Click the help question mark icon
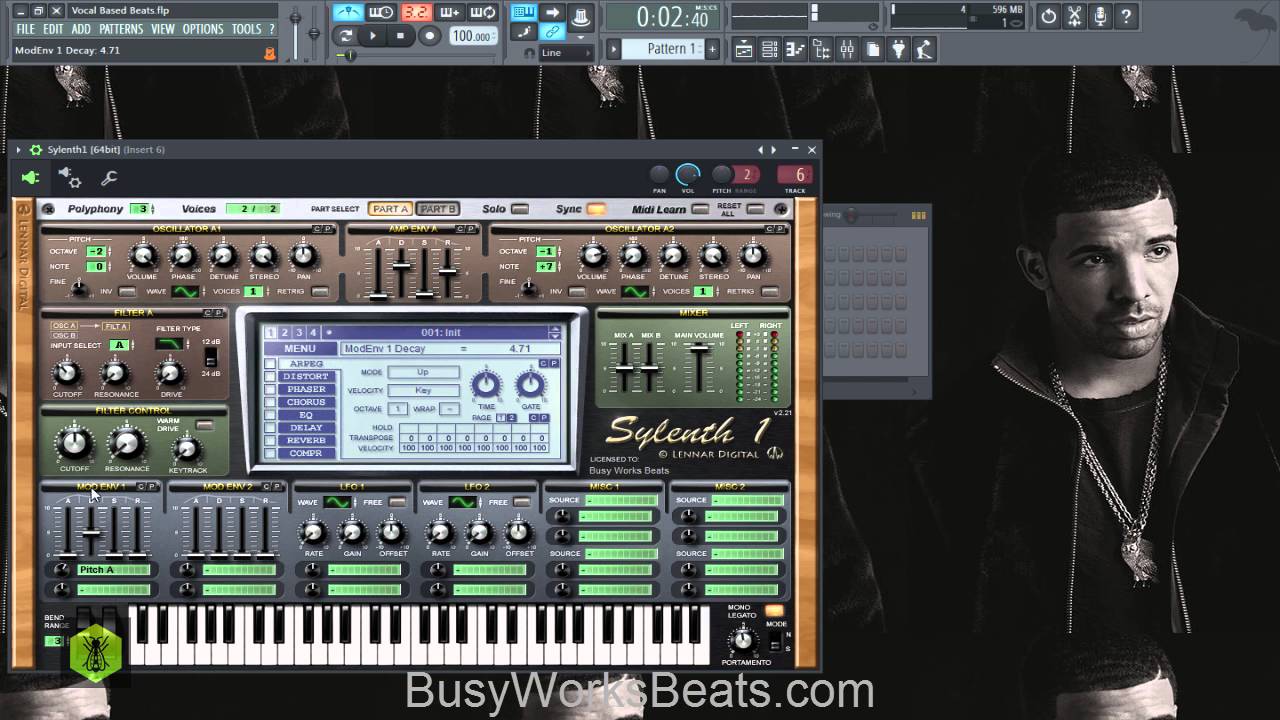 point(1126,16)
